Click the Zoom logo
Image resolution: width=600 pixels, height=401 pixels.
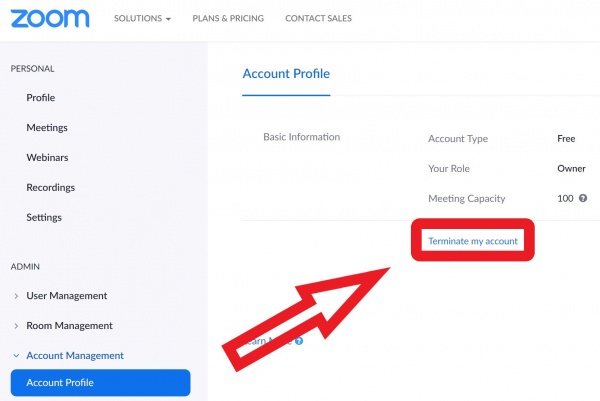point(50,18)
